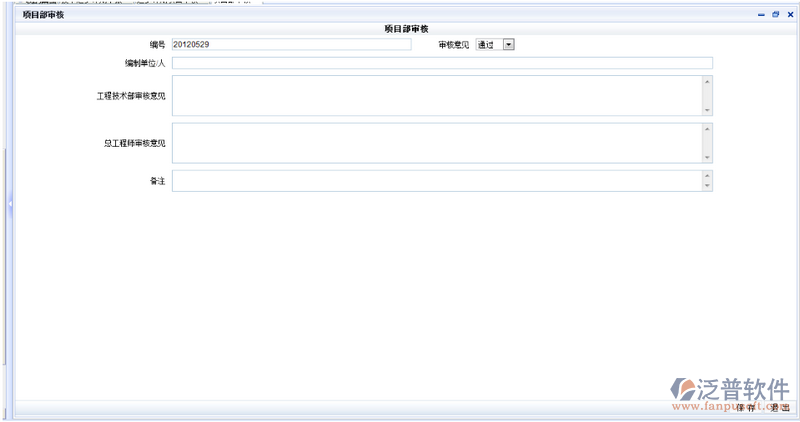Click inside the 备注 text area
Screen dimensions: 800x422
[437, 181]
